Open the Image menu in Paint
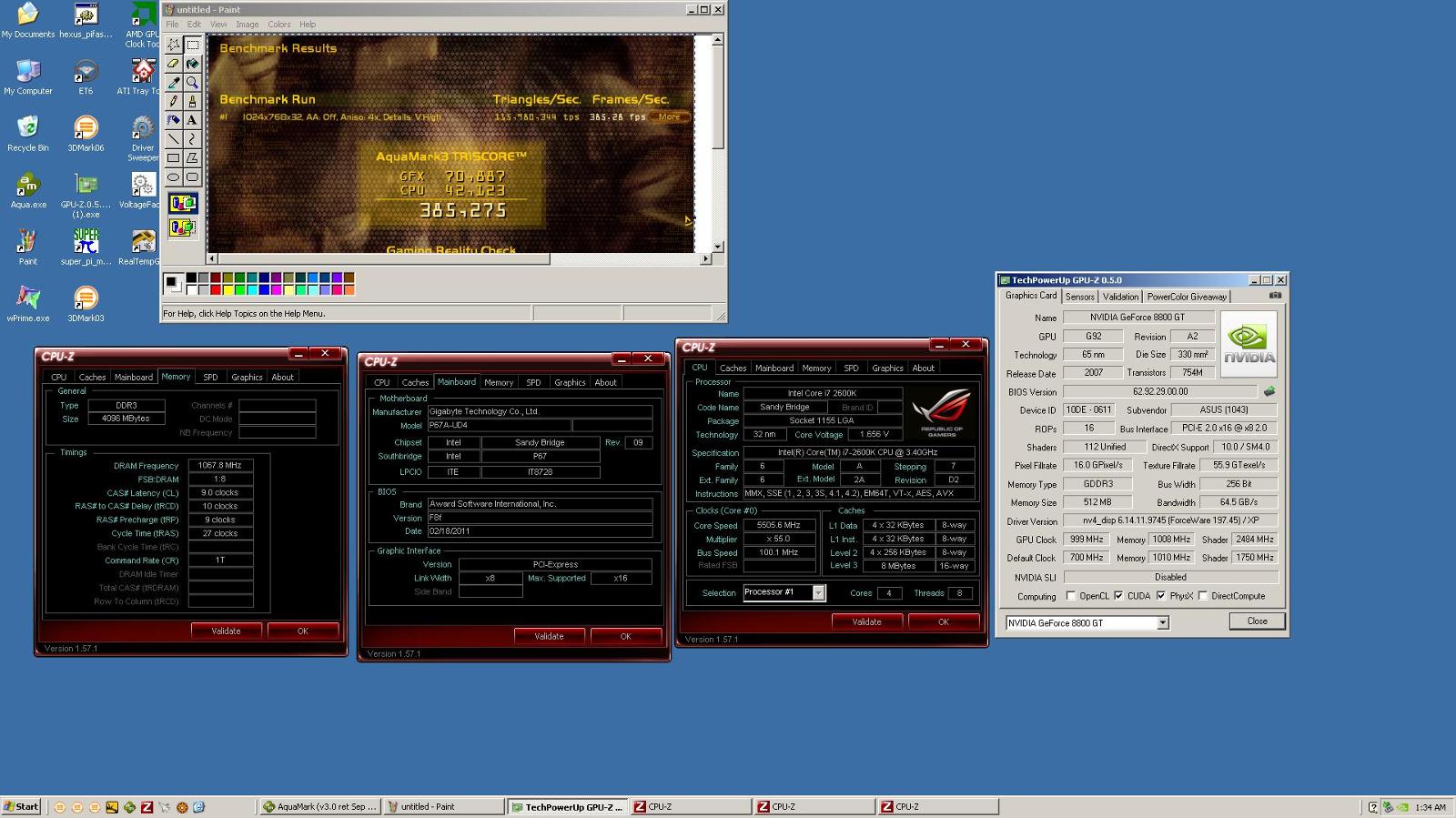 click(x=248, y=25)
